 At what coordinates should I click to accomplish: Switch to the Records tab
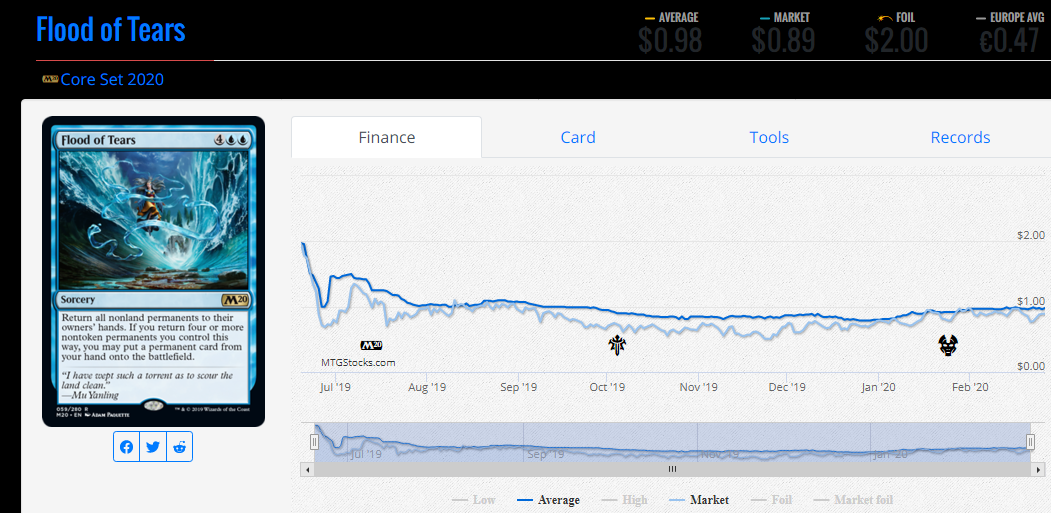pyautogui.click(x=960, y=137)
